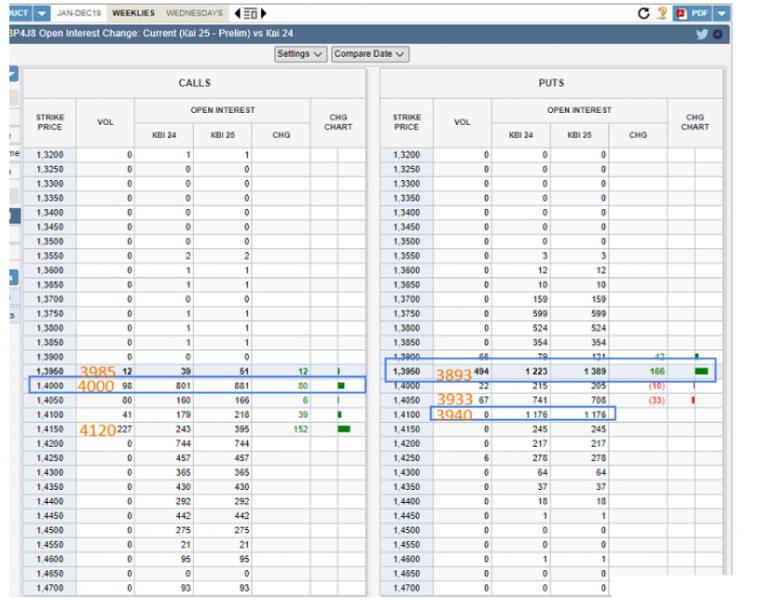Click Calls open interest value 395
Screen dimensions: 774x600
(242, 429)
